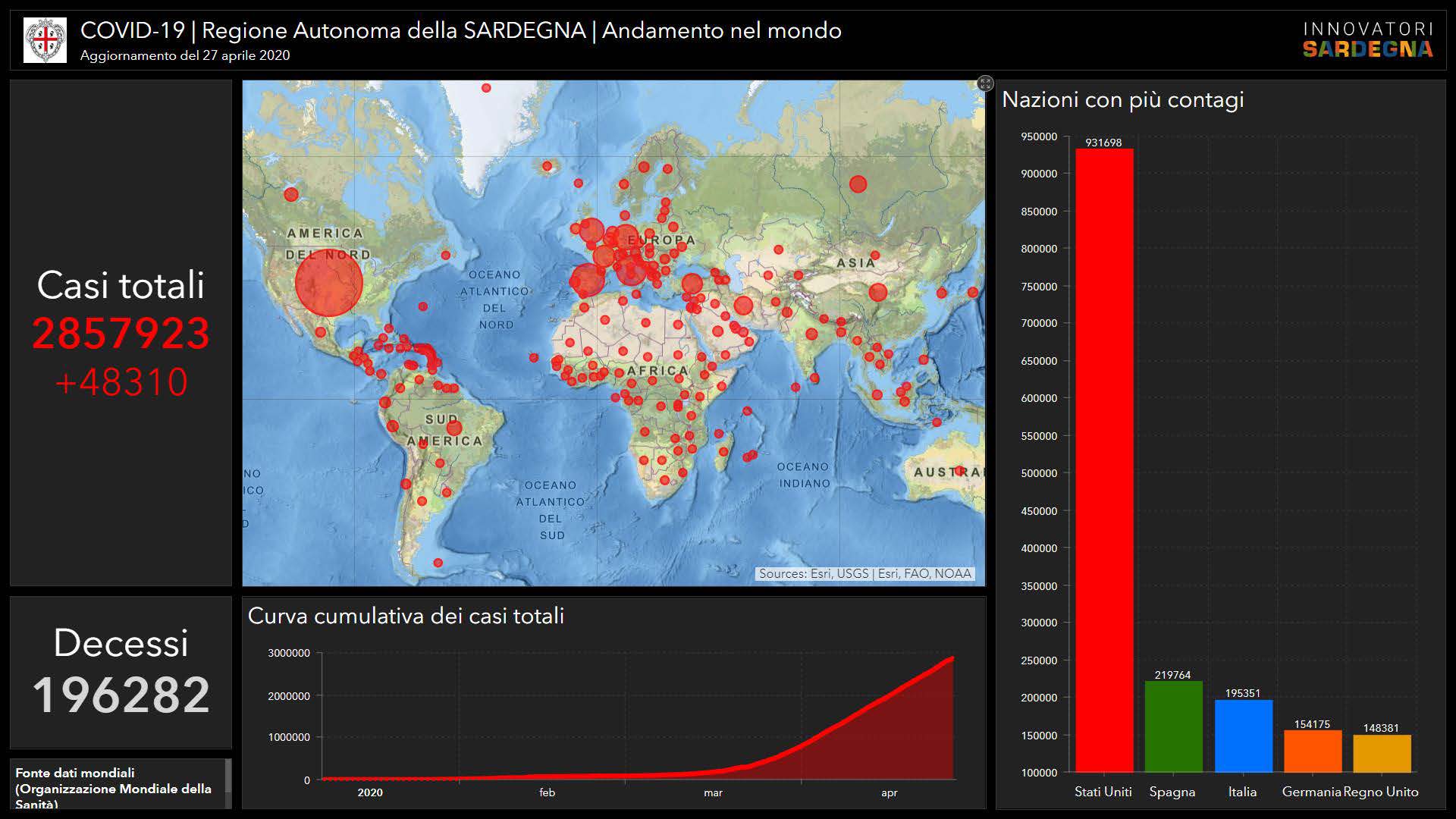Viewport: 1456px width, 819px height.
Task: Click the red marker near Australia label
Action: point(959,470)
